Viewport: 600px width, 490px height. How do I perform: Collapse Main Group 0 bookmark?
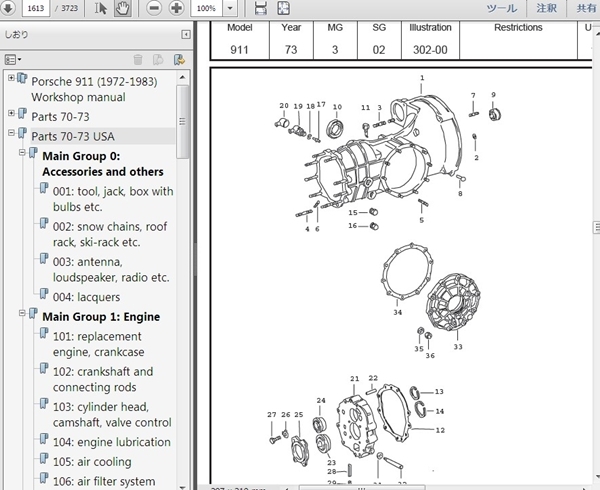point(22,152)
